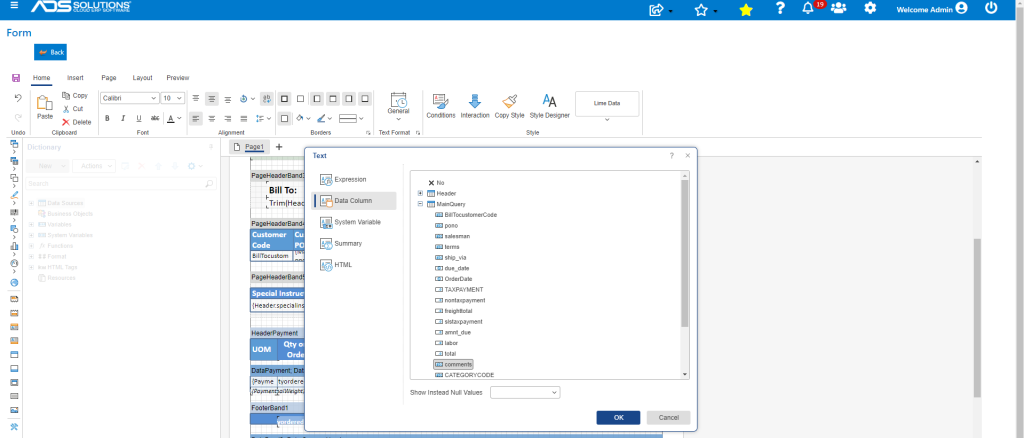This screenshot has width=1024, height=438.
Task: Click the Cut scissors option
Action: click(72, 108)
